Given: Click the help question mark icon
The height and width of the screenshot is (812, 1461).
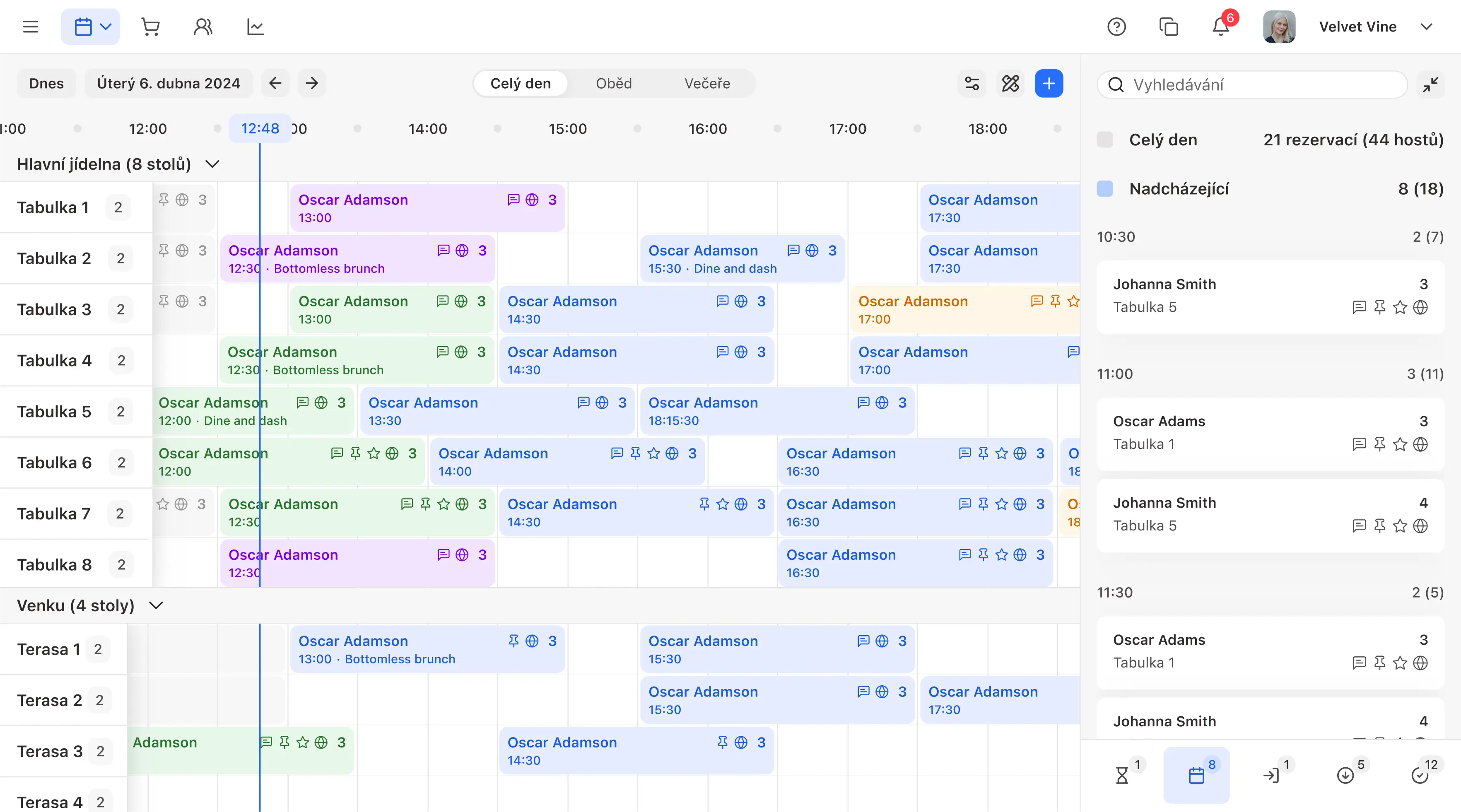Looking at the screenshot, I should pos(1116,27).
